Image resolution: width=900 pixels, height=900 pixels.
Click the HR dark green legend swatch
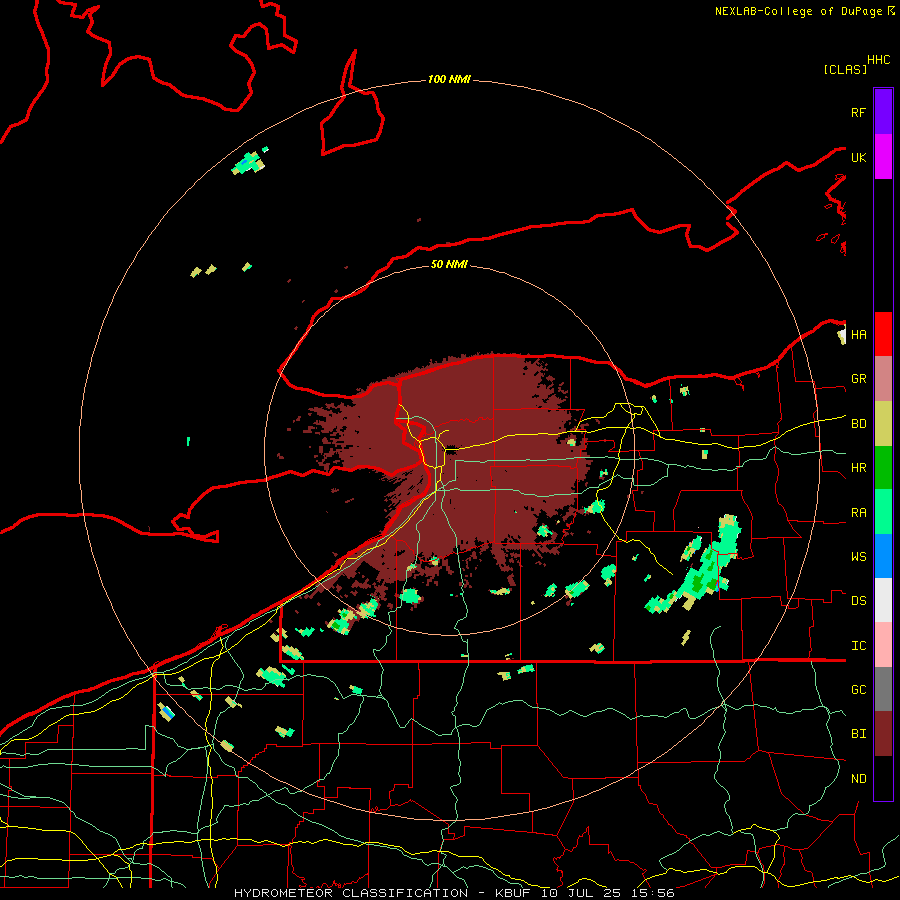[883, 468]
